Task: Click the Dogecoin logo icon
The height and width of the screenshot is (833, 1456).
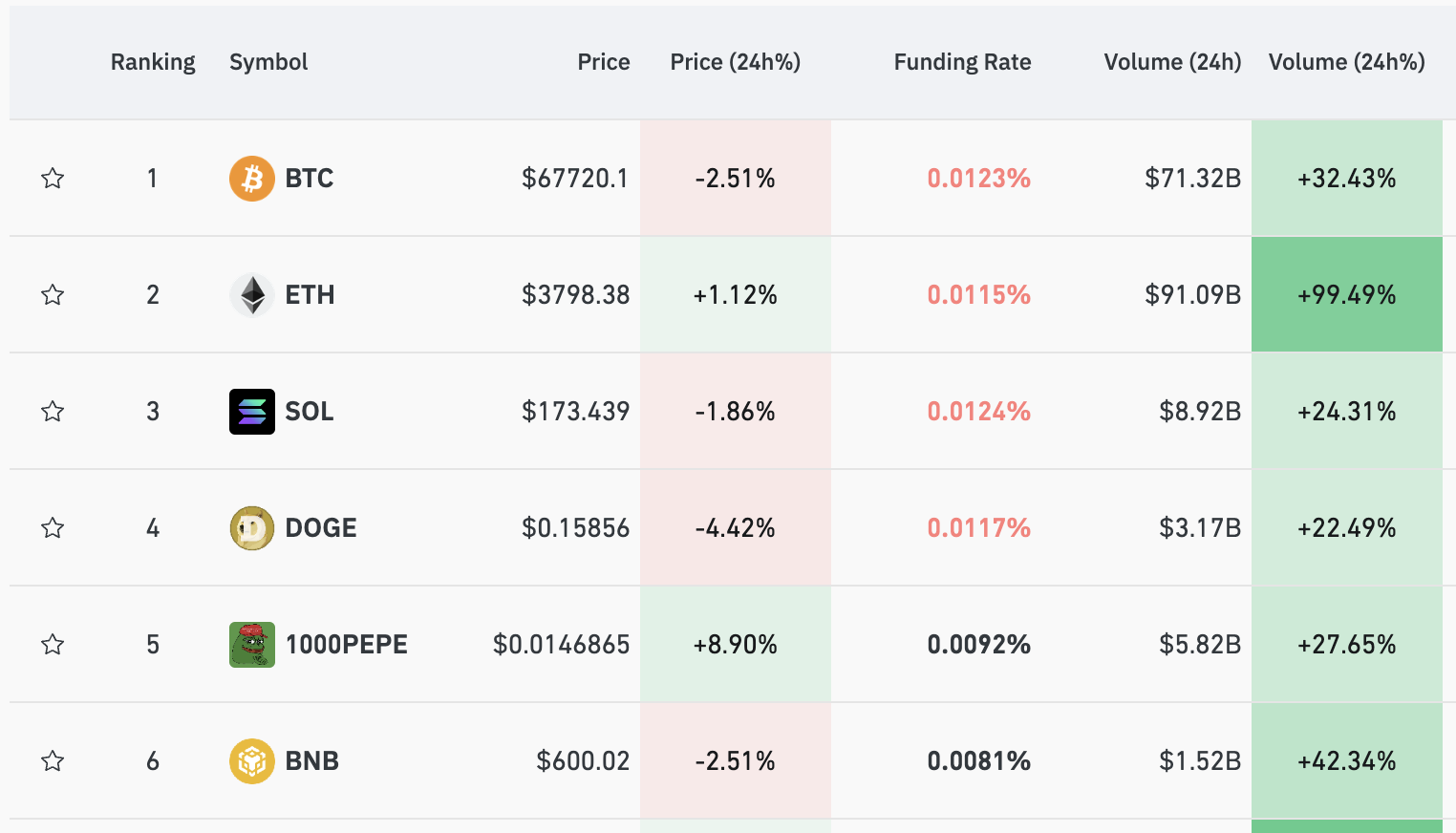Action: click(252, 528)
